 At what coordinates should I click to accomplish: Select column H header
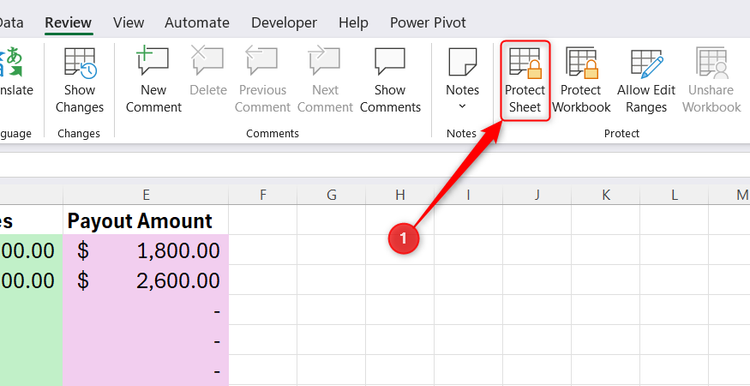[x=400, y=195]
